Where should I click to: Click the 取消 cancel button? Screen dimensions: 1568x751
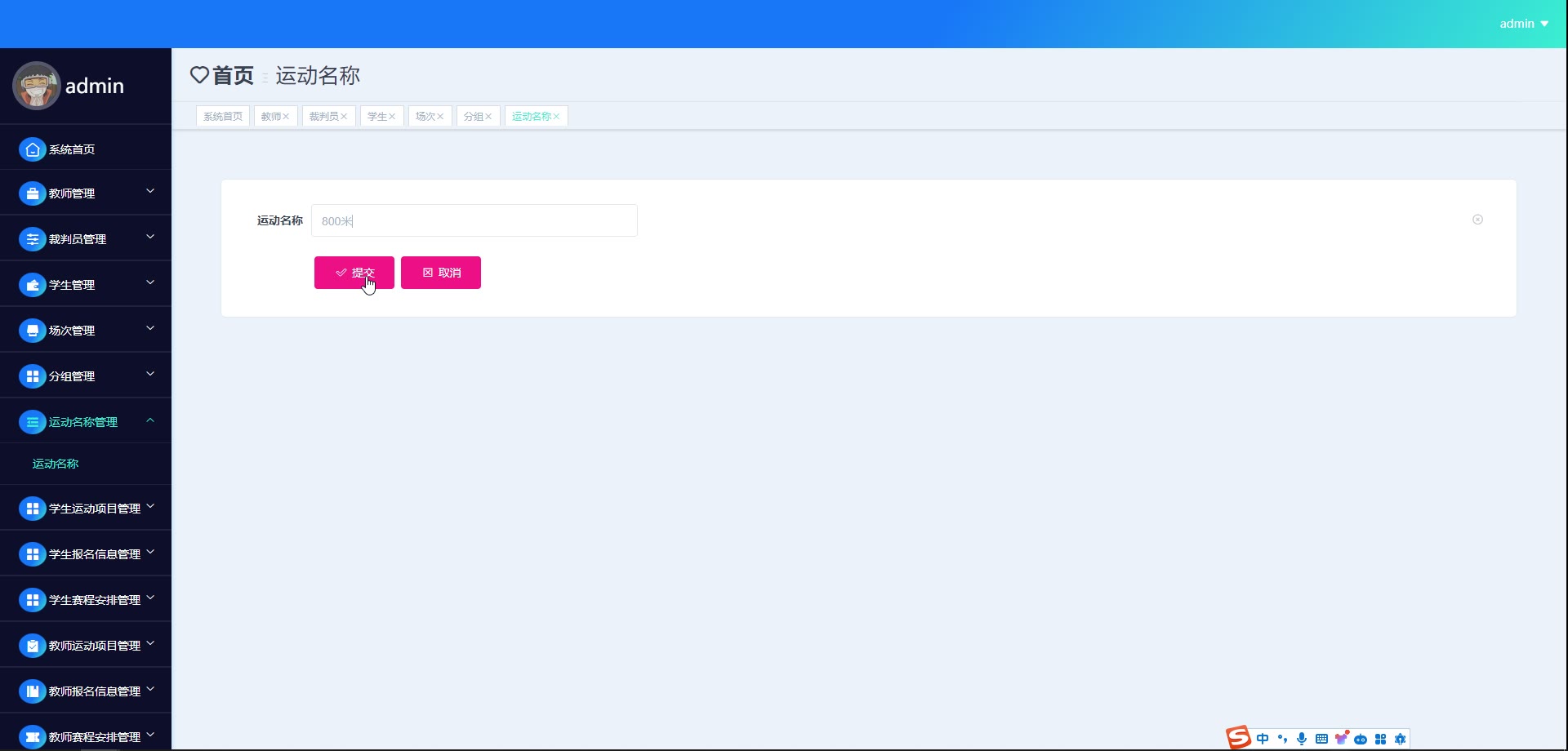pos(441,273)
